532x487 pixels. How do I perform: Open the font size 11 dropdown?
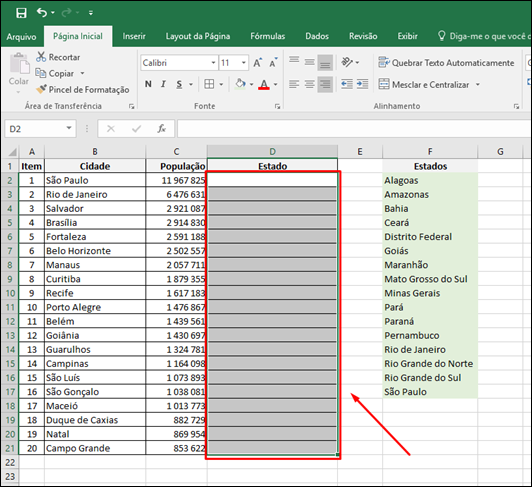(244, 63)
